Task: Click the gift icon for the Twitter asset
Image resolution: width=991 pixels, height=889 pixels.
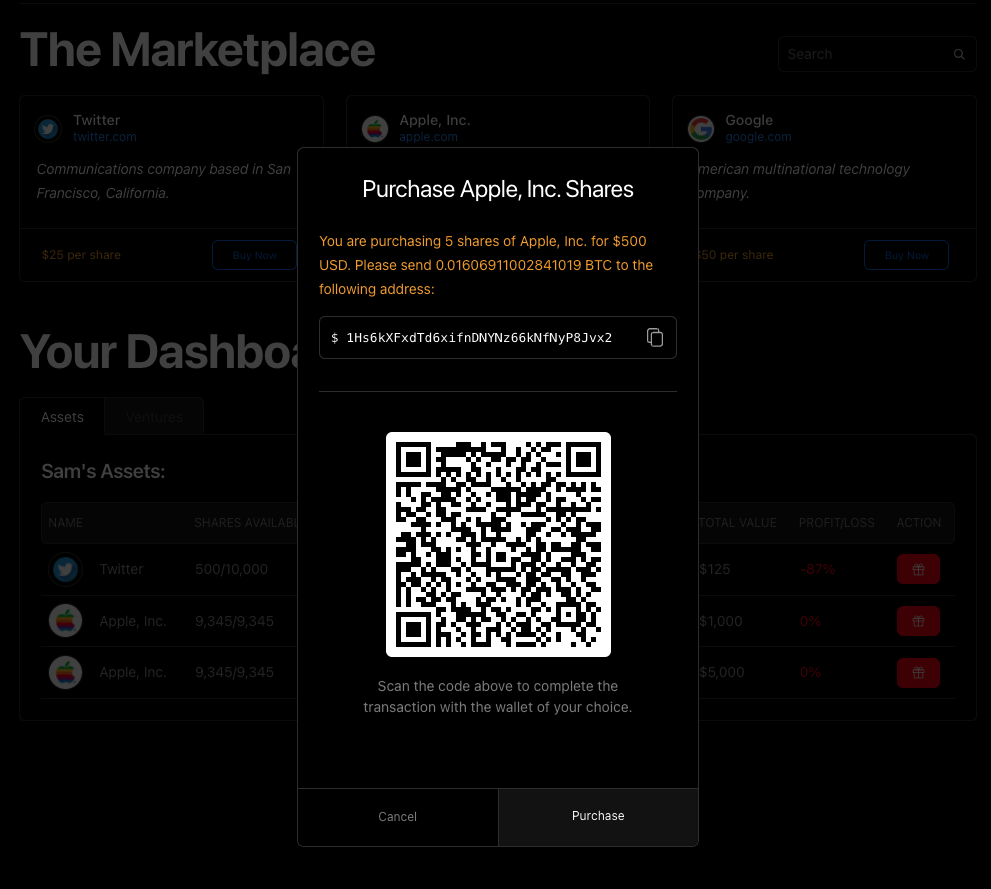Action: click(x=918, y=568)
